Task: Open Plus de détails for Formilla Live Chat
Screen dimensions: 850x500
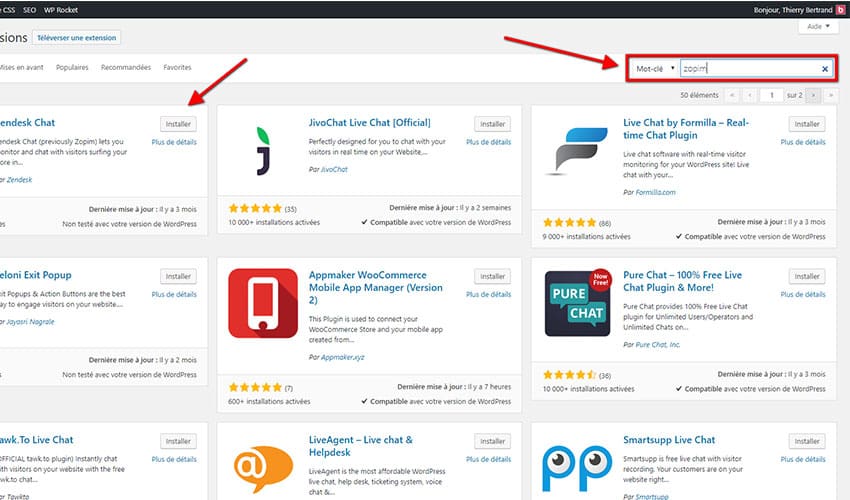Action: [803, 142]
